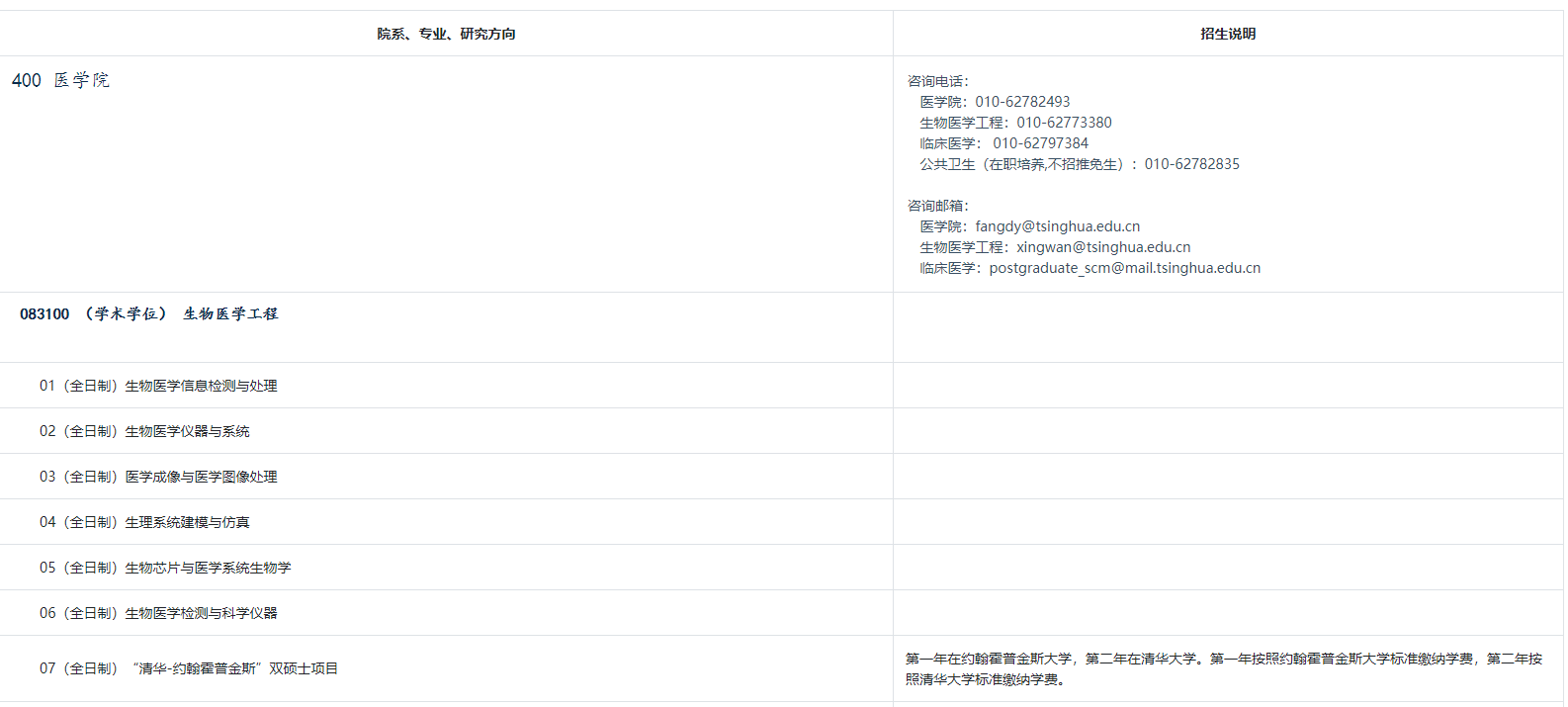Screen dimensions: 1568x707
Task: Click the 医学院 phone number 010-62782493
Action: [x=1022, y=102]
